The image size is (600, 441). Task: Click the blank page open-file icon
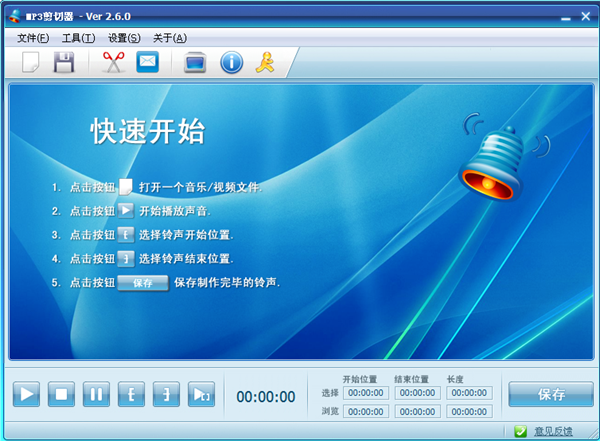pyautogui.click(x=31, y=62)
